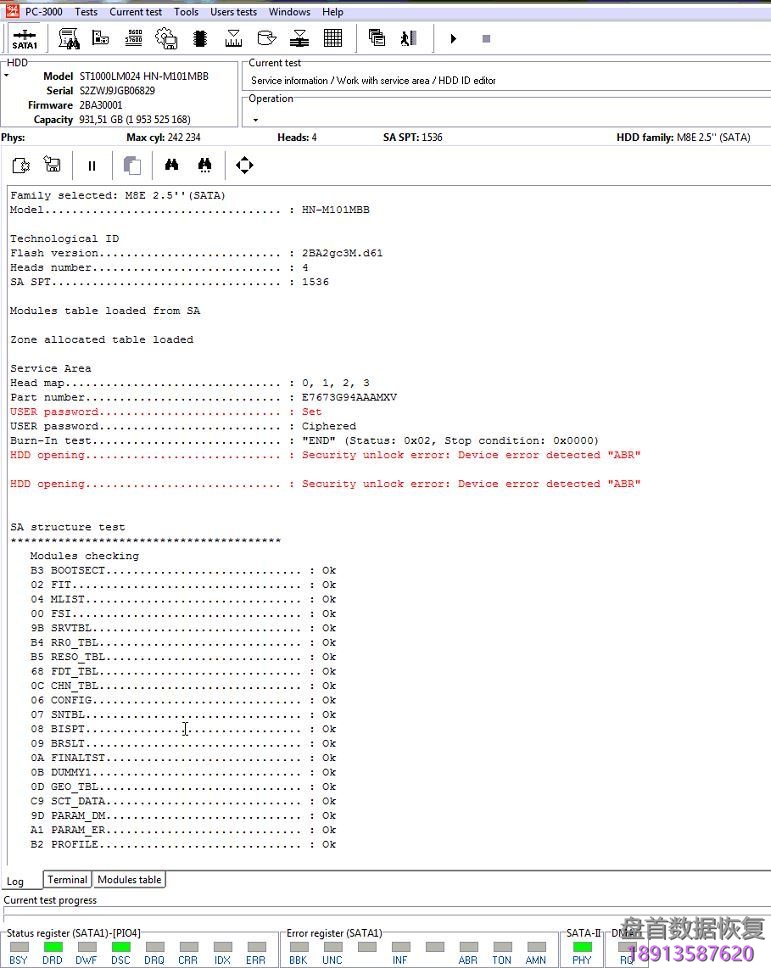Click the serial number S2ZWJ9JGB06829
The image size is (771, 968).
point(117,90)
